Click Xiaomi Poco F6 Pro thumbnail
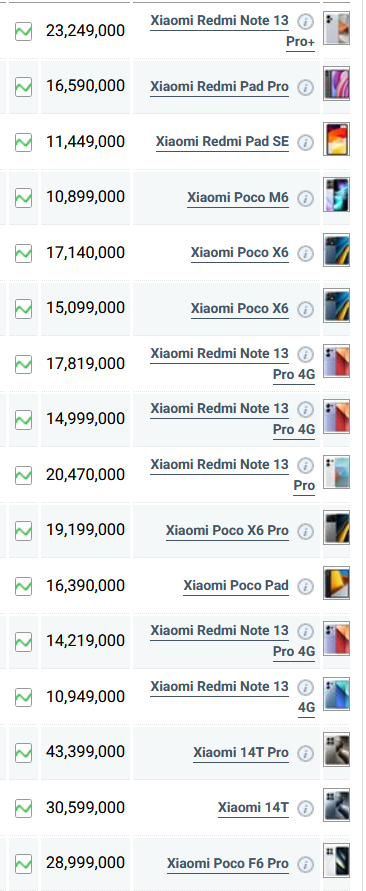The height and width of the screenshot is (891, 366). 336,860
